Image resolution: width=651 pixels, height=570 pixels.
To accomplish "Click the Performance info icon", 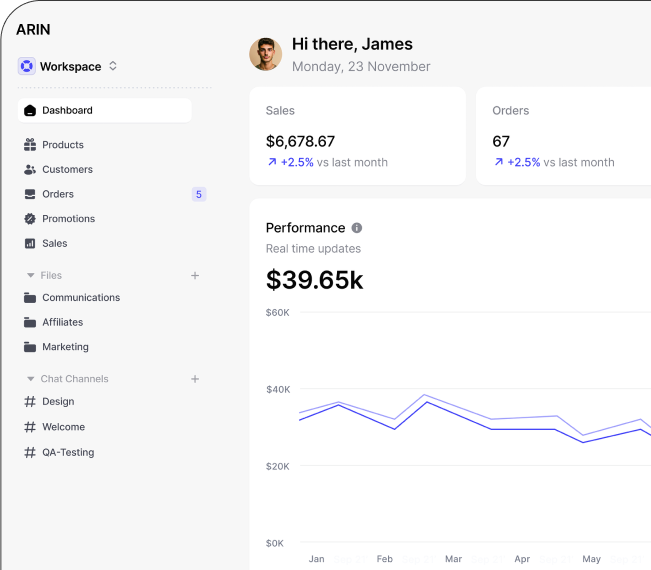I will pyautogui.click(x=357, y=228).
